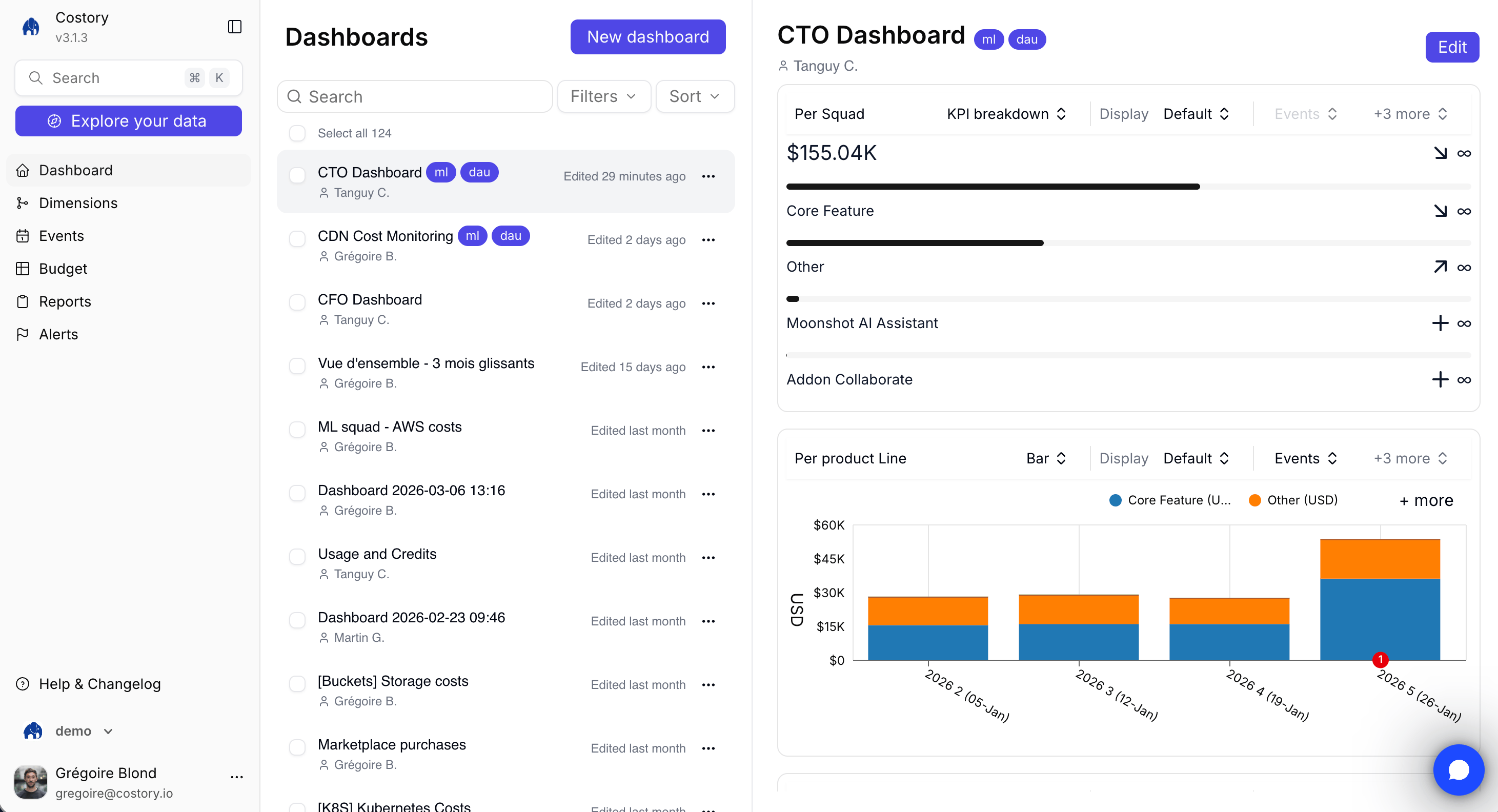Click the plus icon for Moonshot AI Assistant
This screenshot has width=1498, height=812.
(1441, 323)
